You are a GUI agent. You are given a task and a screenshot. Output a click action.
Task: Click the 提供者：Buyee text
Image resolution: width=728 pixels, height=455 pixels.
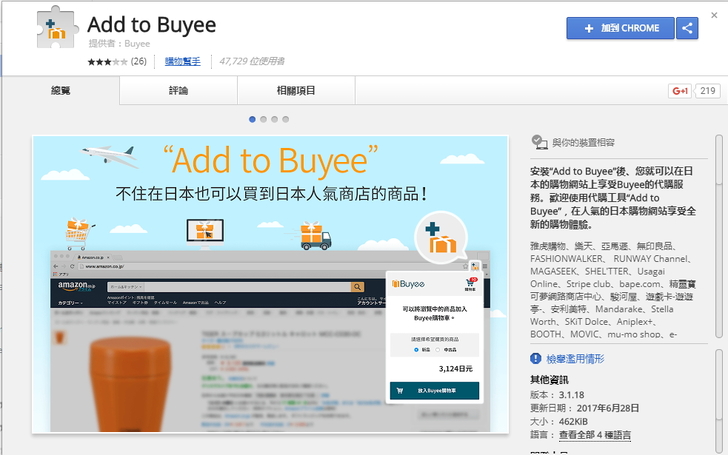tap(119, 44)
